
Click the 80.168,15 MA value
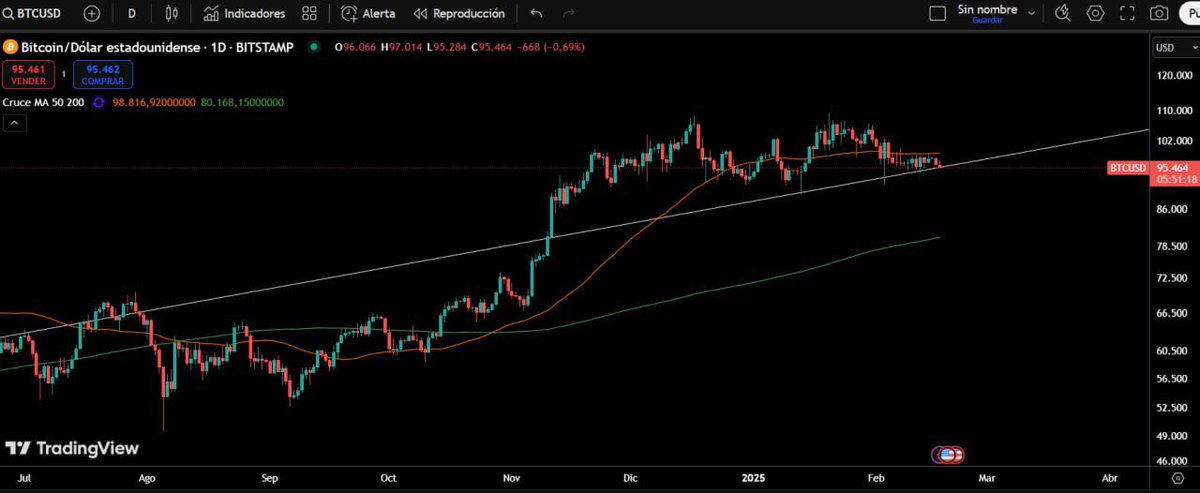click(241, 102)
